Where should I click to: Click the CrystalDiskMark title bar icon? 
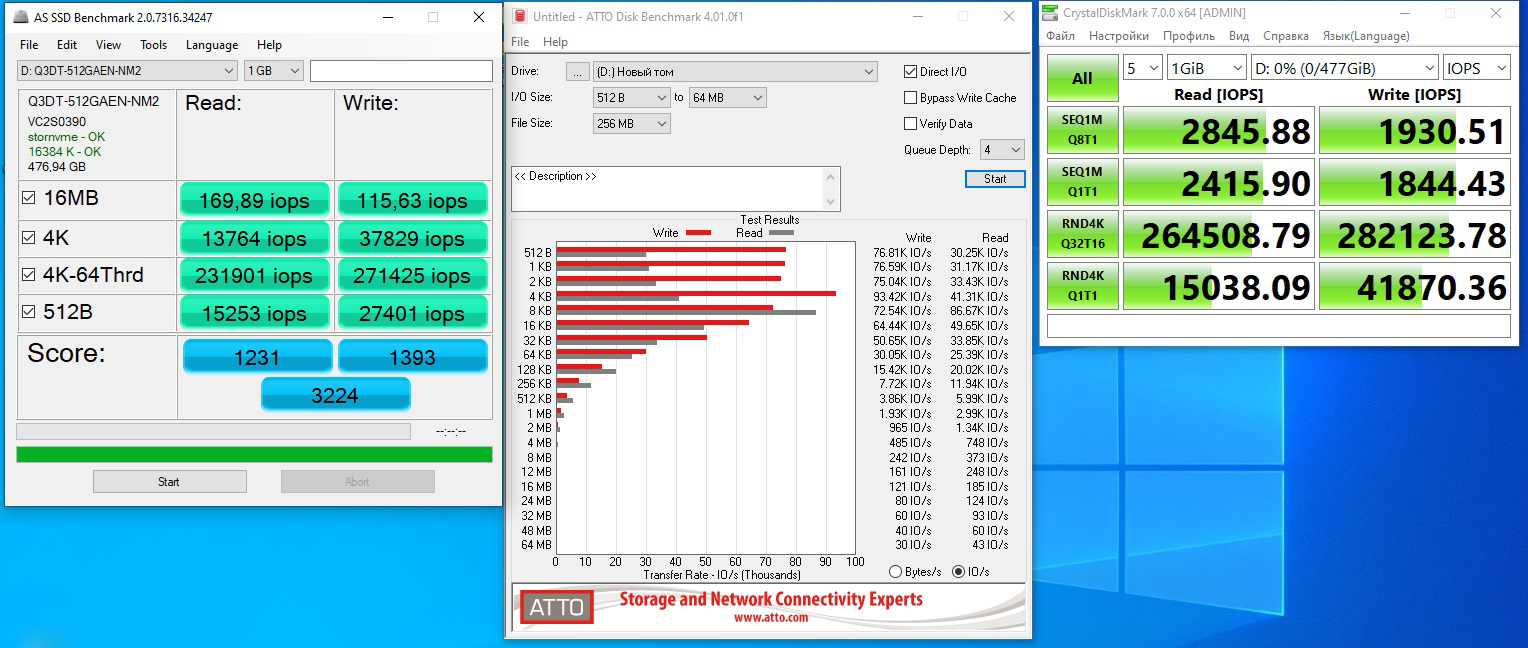pos(1049,12)
